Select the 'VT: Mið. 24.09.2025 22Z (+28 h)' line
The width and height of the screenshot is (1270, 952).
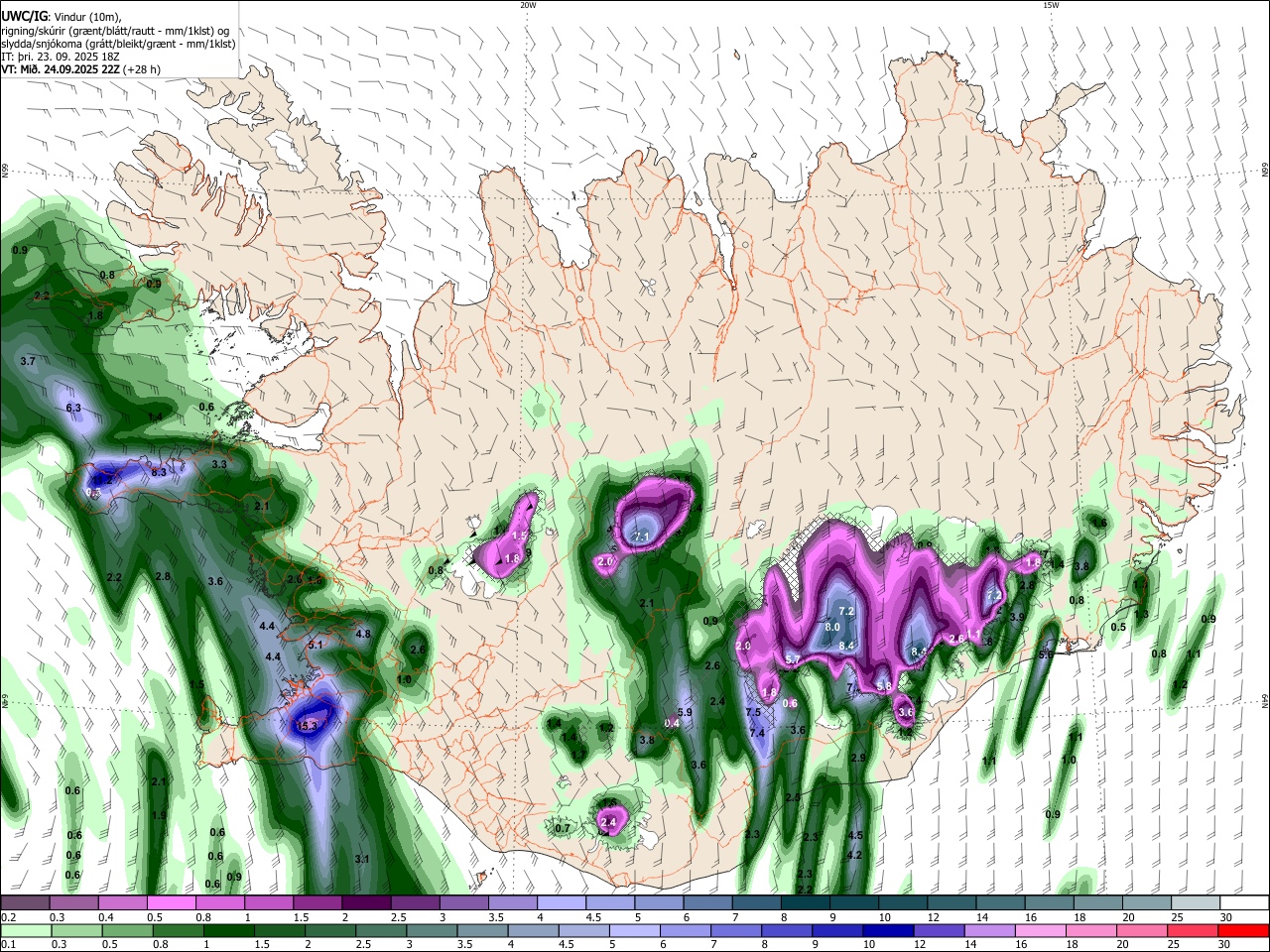pyautogui.click(x=80, y=69)
